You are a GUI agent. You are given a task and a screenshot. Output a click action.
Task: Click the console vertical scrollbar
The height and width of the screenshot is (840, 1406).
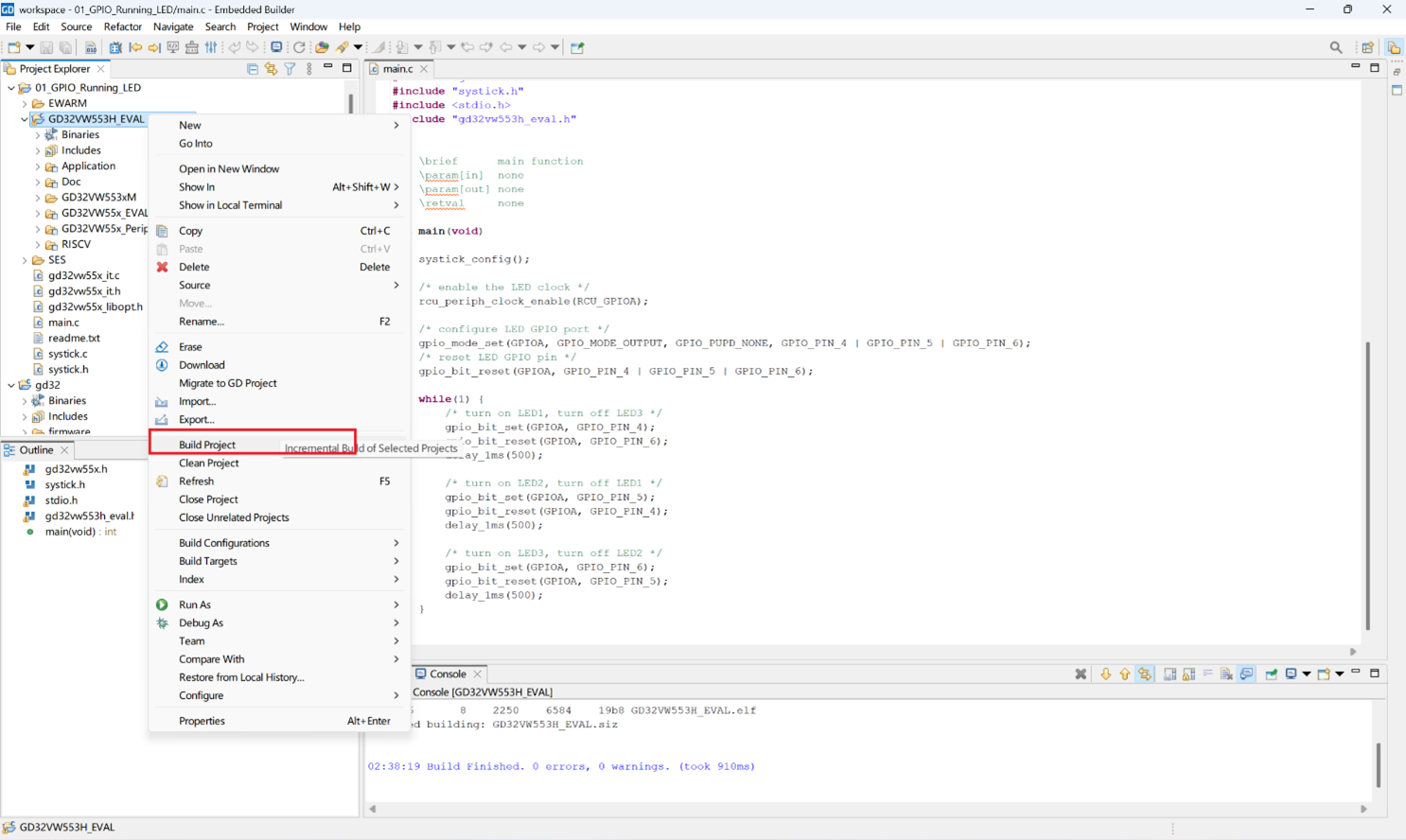pyautogui.click(x=1379, y=764)
